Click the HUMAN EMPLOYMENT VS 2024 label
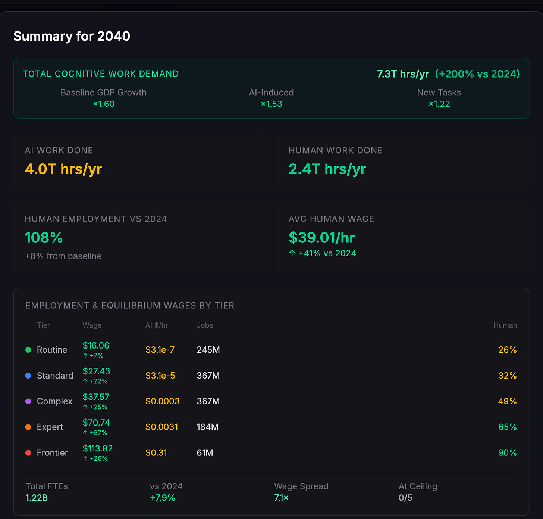543x519 pixels. click(x=96, y=219)
